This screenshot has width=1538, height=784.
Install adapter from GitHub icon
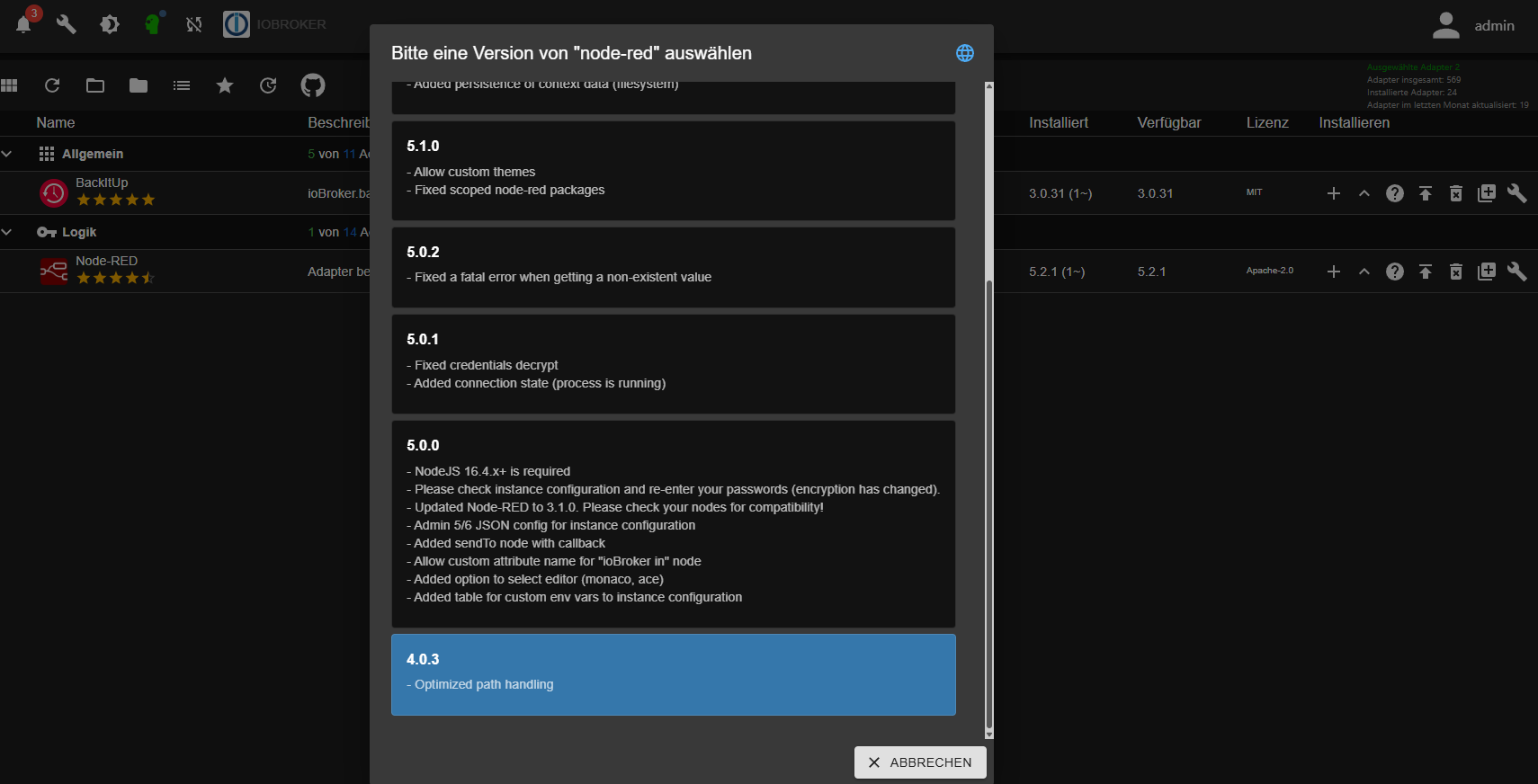coord(312,85)
